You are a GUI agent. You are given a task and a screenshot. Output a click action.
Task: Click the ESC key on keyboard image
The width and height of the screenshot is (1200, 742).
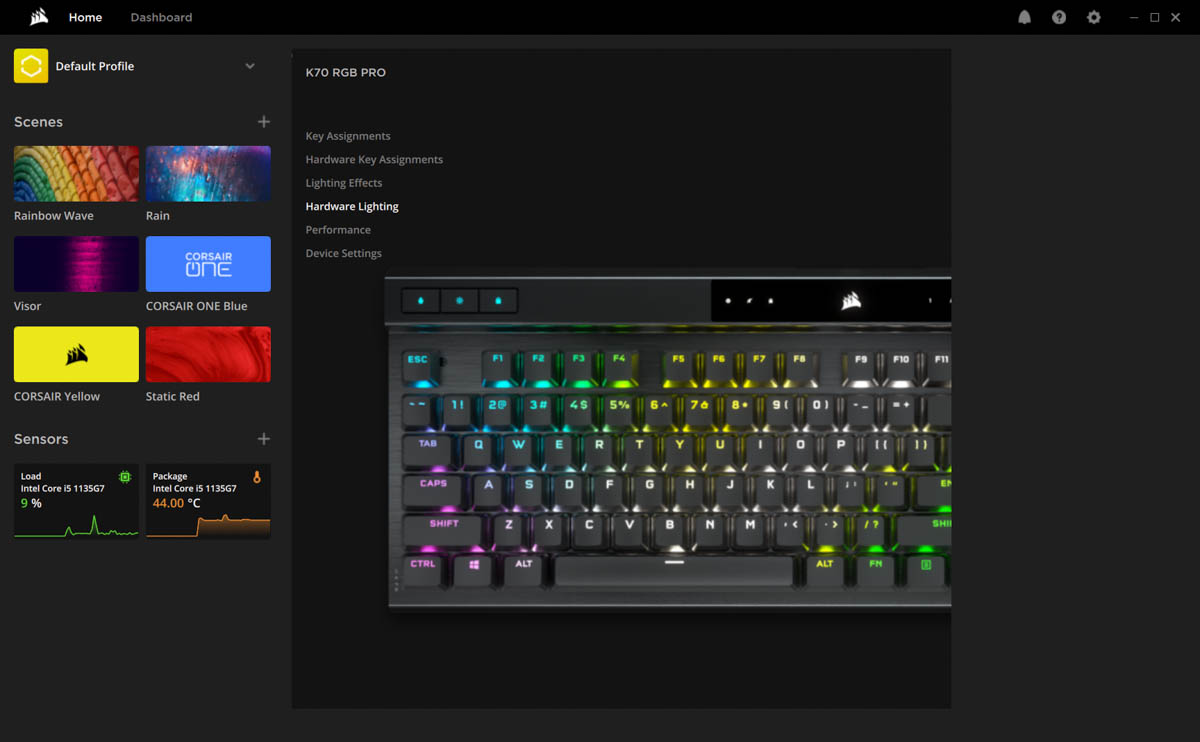pos(418,365)
